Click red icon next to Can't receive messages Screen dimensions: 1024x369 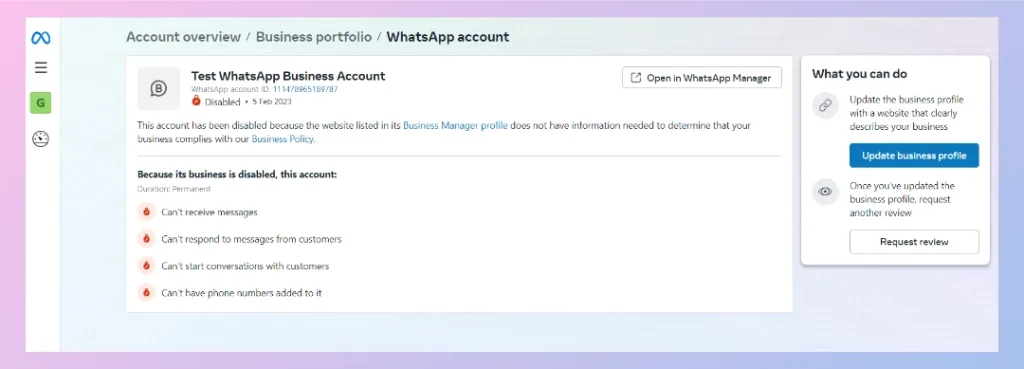pyautogui.click(x=146, y=212)
